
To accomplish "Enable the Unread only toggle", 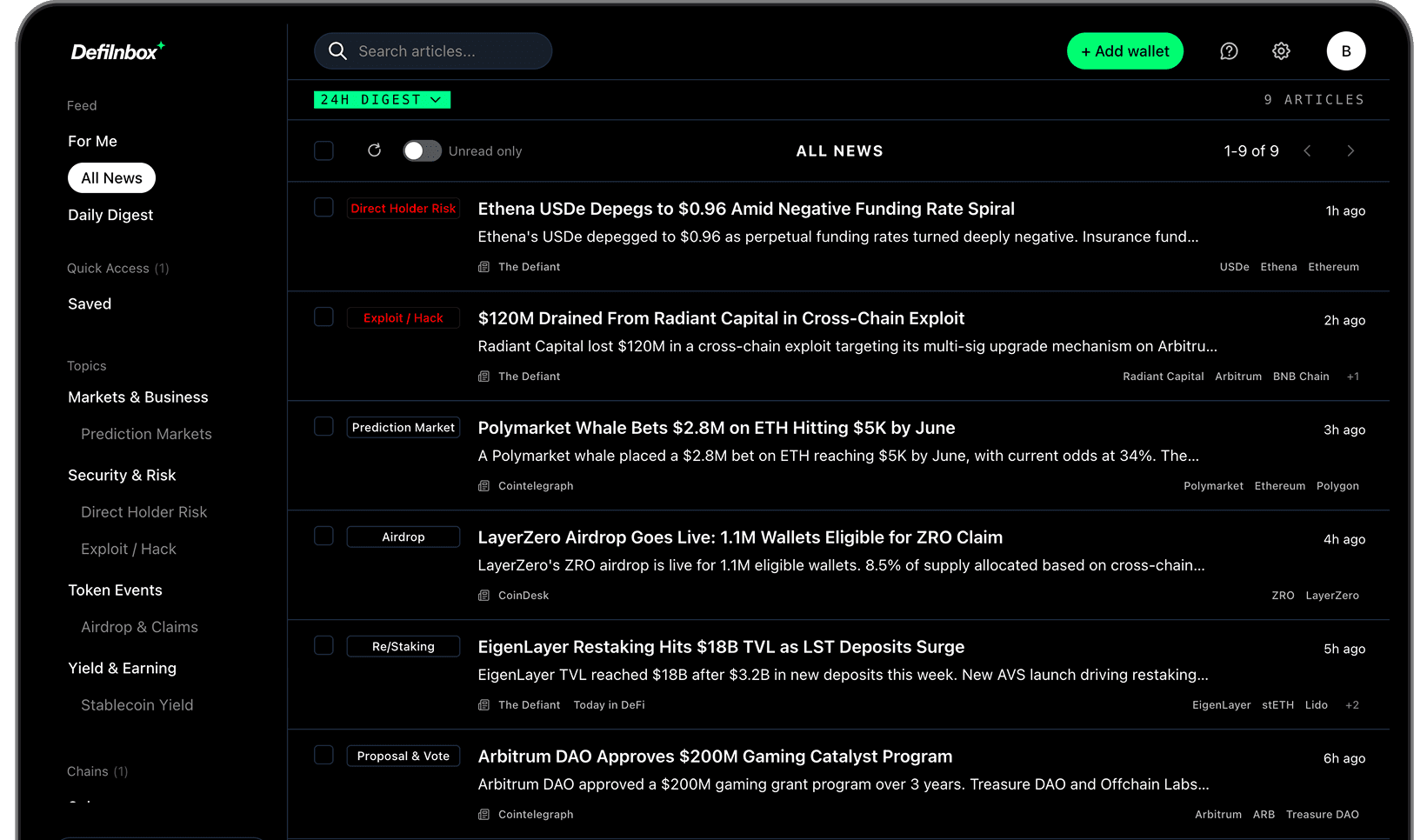I will pos(422,150).
